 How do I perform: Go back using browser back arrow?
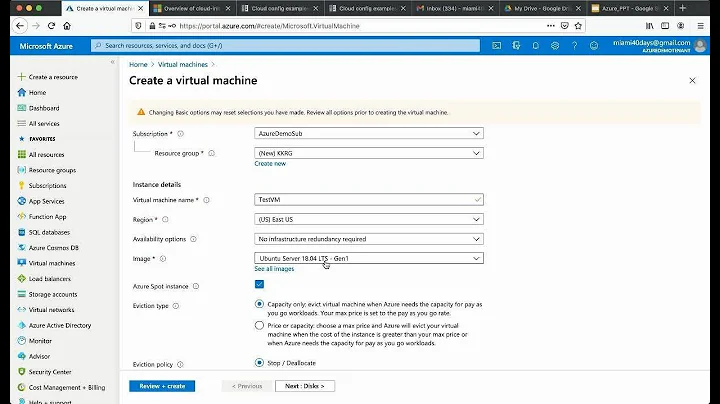20,26
